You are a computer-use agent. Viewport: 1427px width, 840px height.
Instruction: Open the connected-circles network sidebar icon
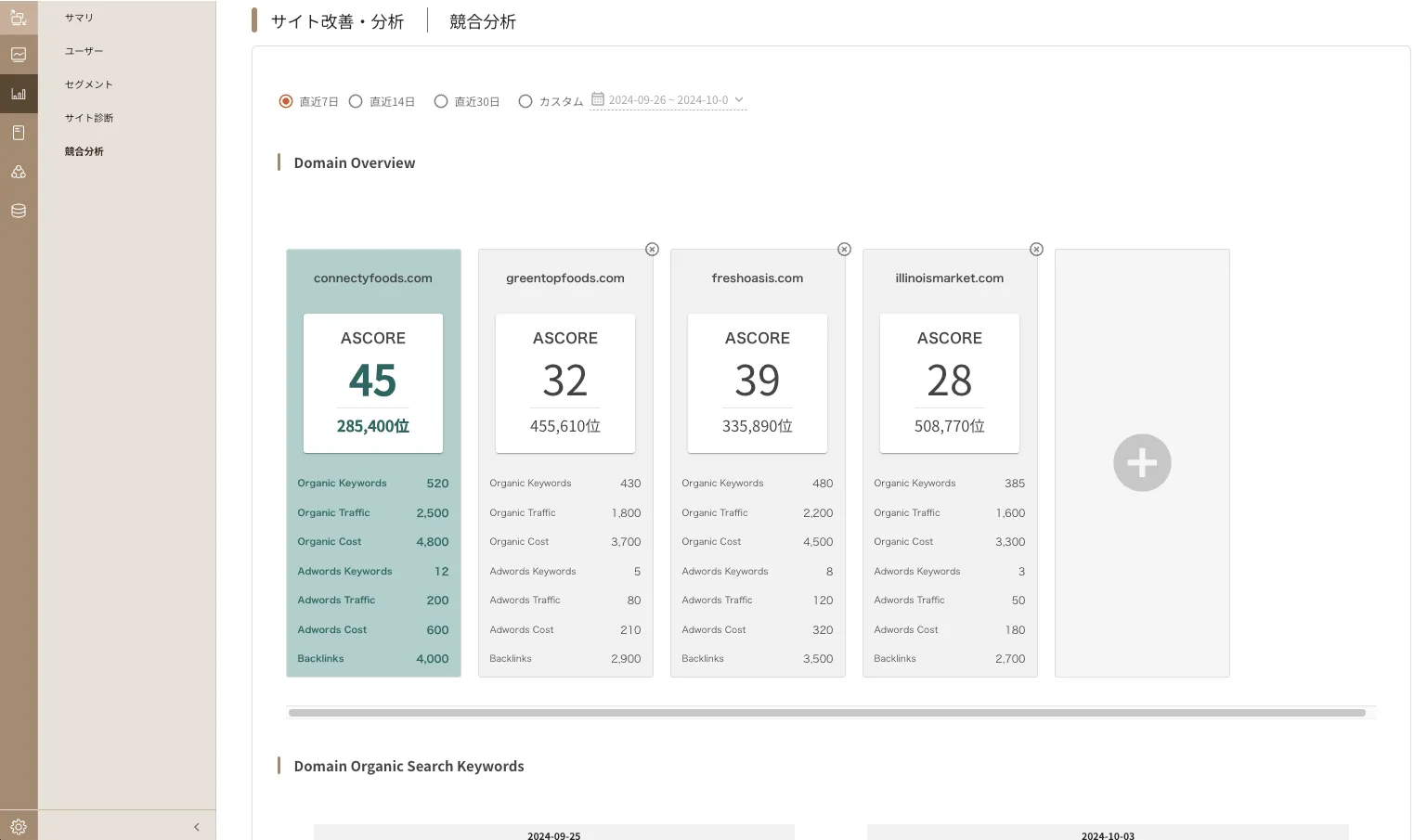pyautogui.click(x=19, y=172)
